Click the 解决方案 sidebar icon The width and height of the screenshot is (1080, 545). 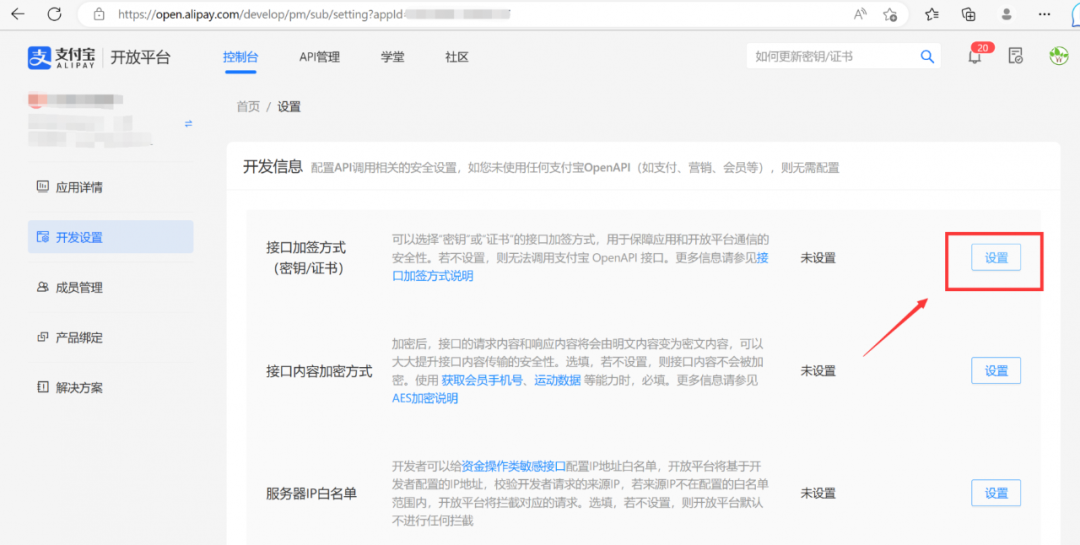click(43, 387)
